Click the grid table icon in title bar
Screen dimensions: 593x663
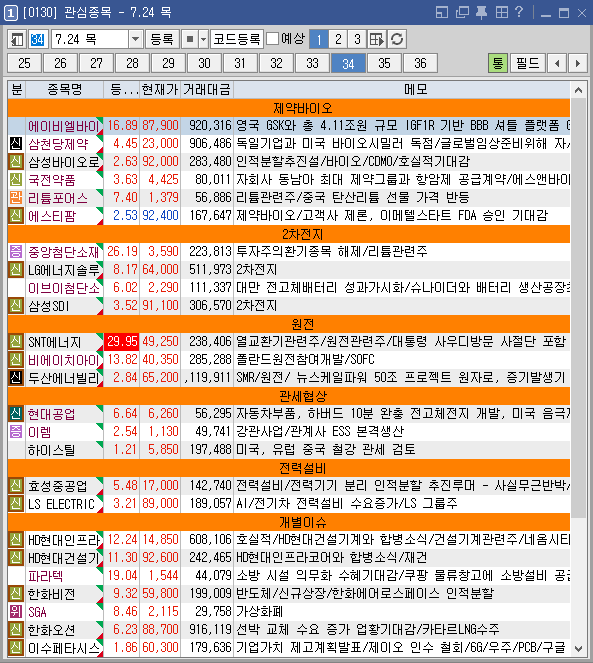click(502, 12)
